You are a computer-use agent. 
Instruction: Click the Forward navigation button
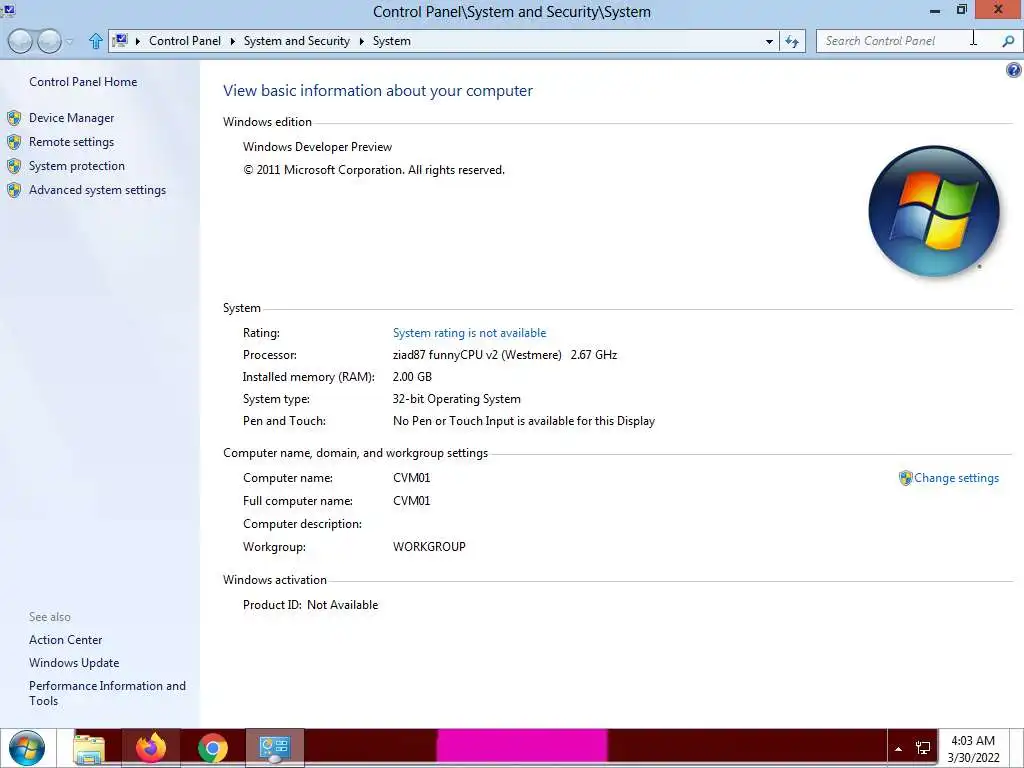(x=49, y=41)
